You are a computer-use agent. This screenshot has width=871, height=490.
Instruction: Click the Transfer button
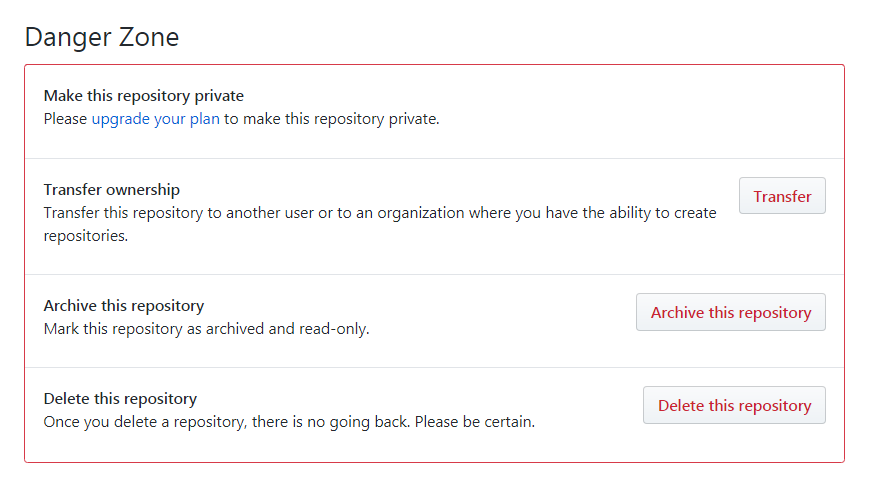pos(782,196)
